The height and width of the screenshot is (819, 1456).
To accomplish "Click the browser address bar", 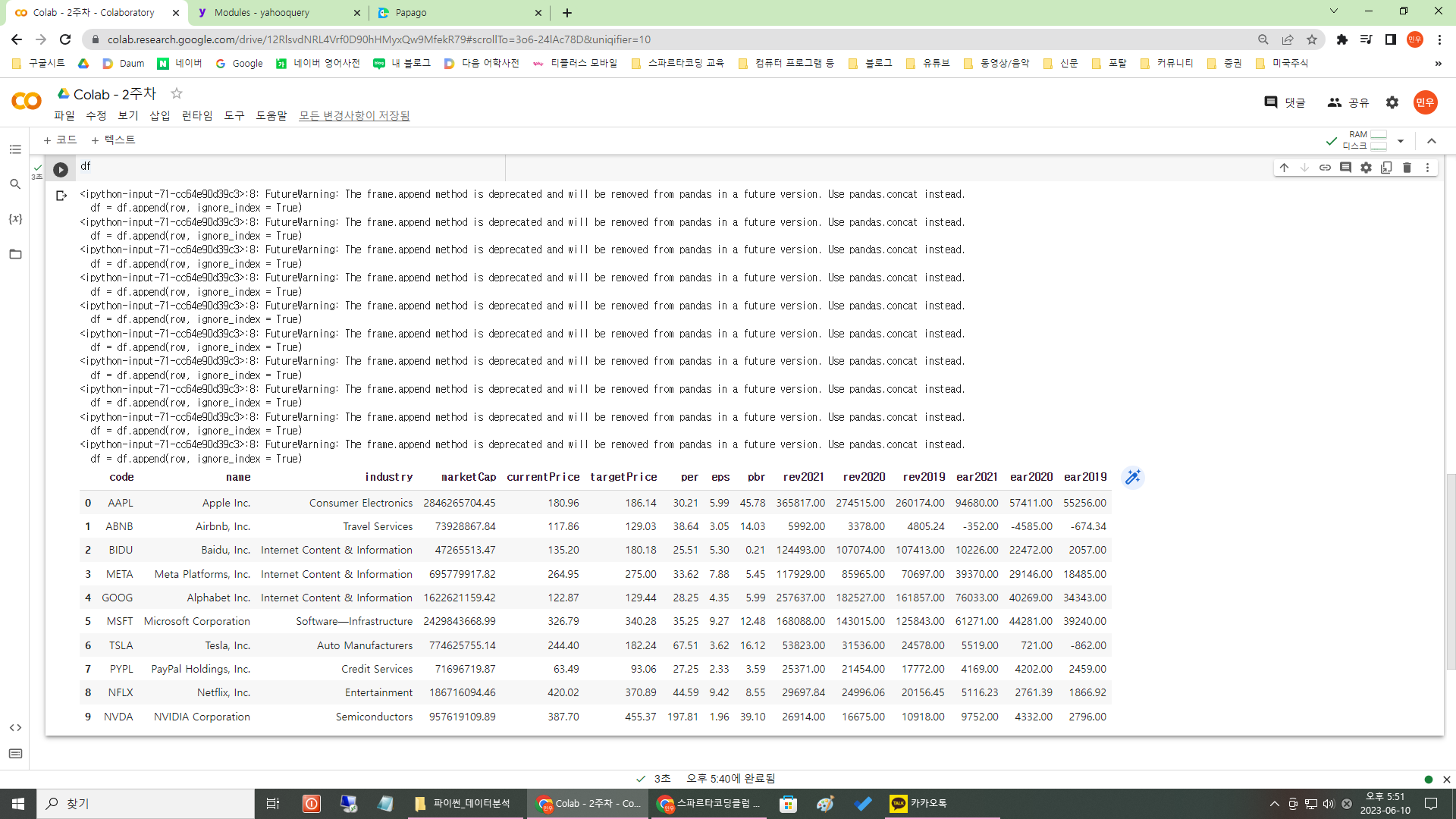I will pyautogui.click(x=667, y=39).
